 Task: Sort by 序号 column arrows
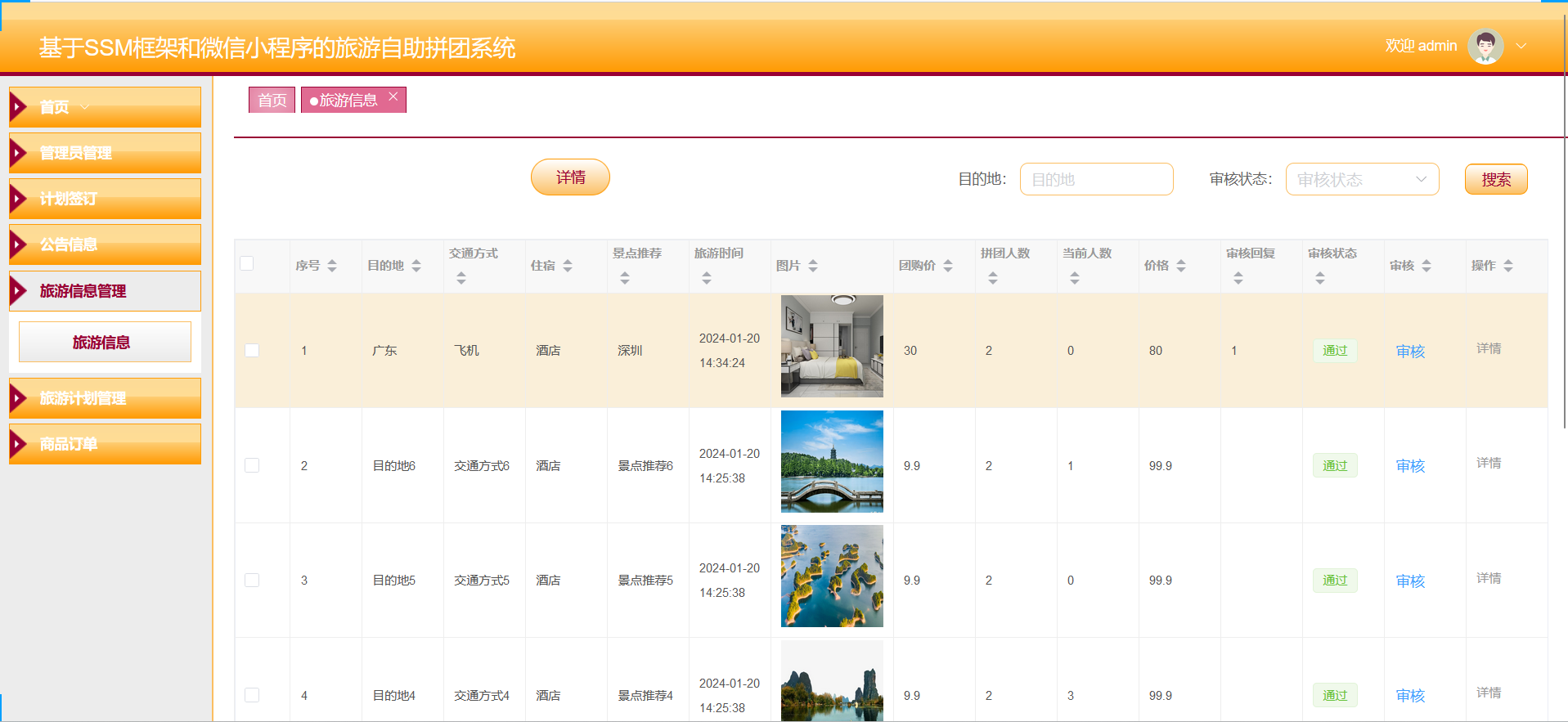point(332,266)
